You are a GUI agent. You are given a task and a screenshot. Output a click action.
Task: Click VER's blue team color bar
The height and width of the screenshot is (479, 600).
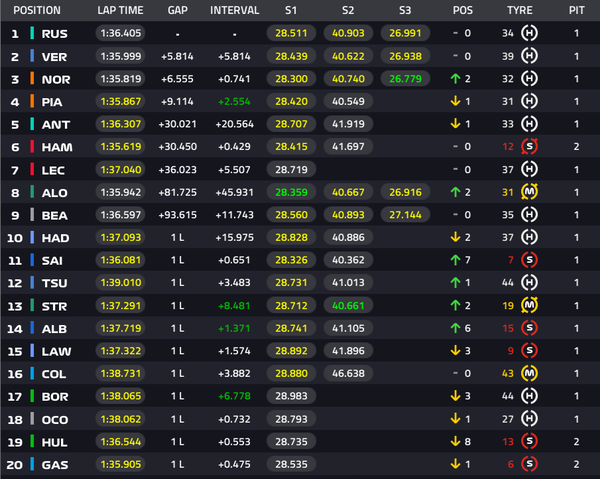[32, 56]
